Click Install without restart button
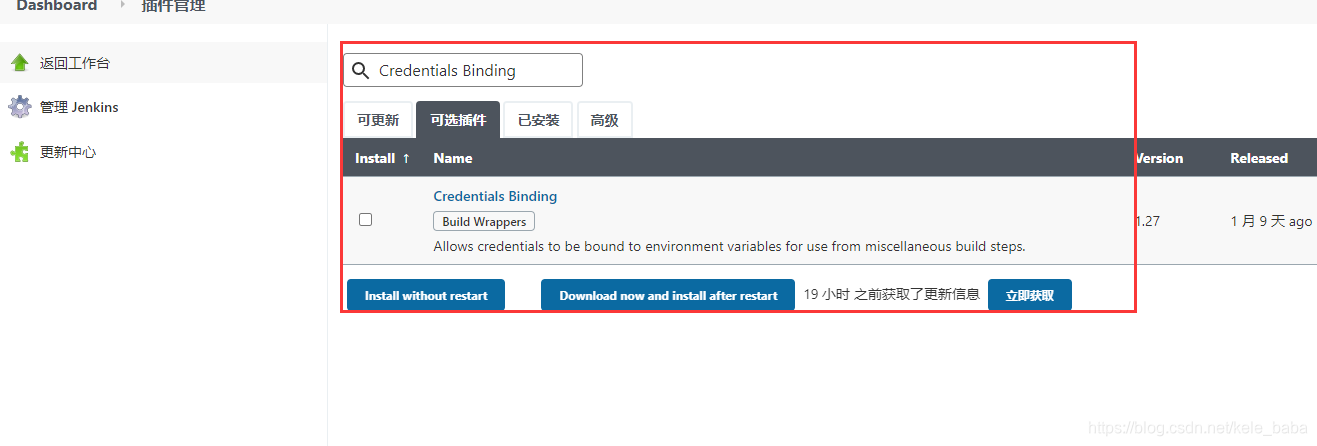Screen dimensions: 1317x446 [x=426, y=295]
